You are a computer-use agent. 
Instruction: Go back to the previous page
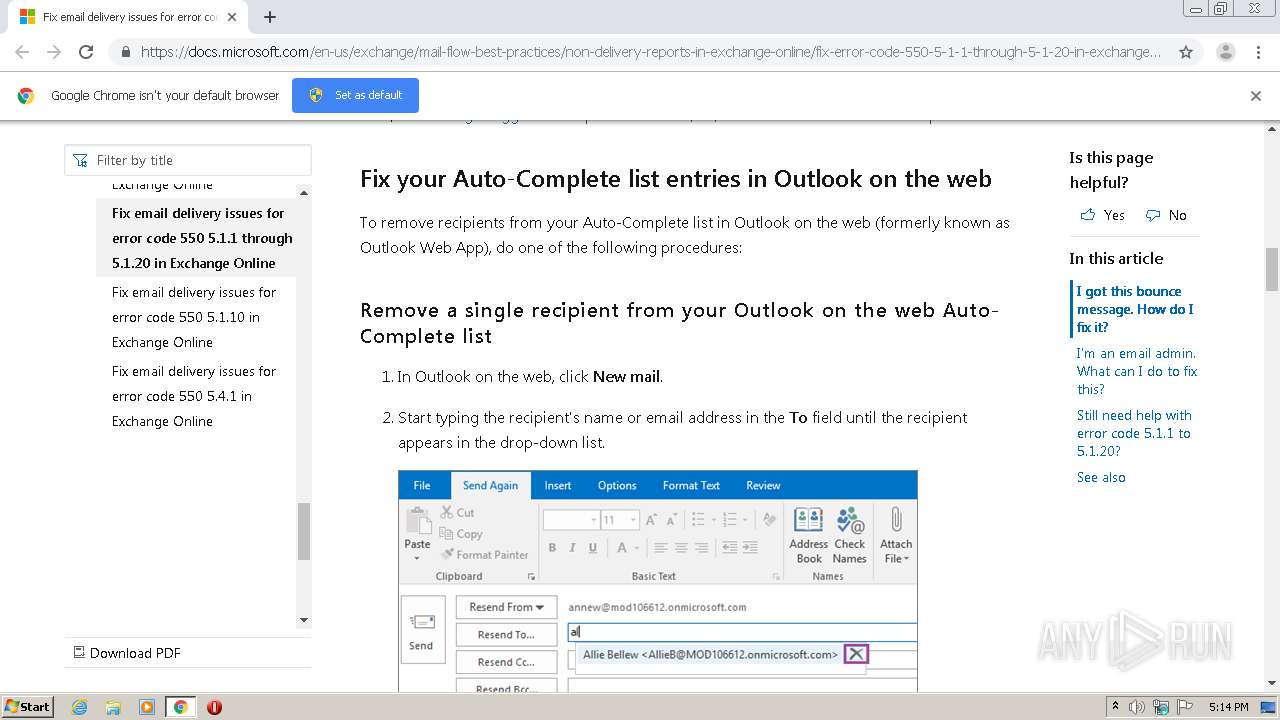pyautogui.click(x=22, y=52)
